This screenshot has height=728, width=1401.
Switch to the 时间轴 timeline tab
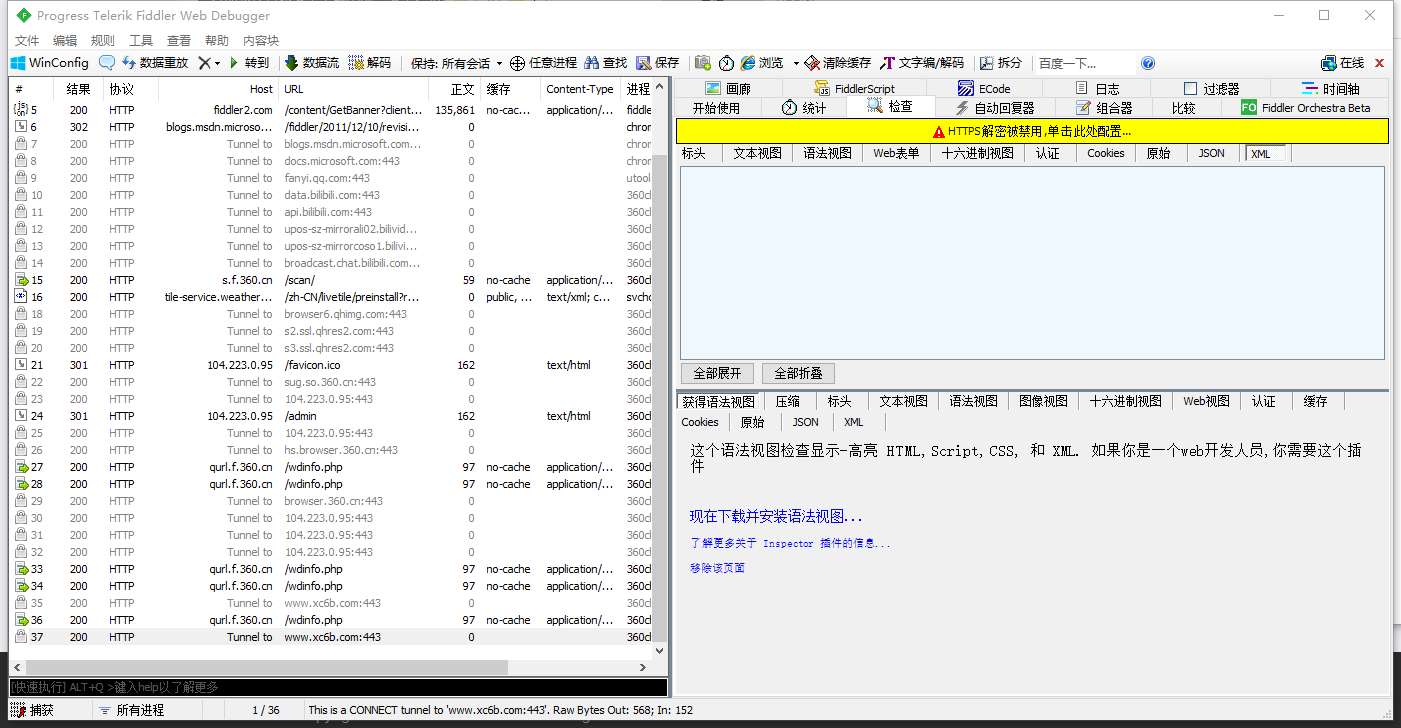pos(1330,89)
